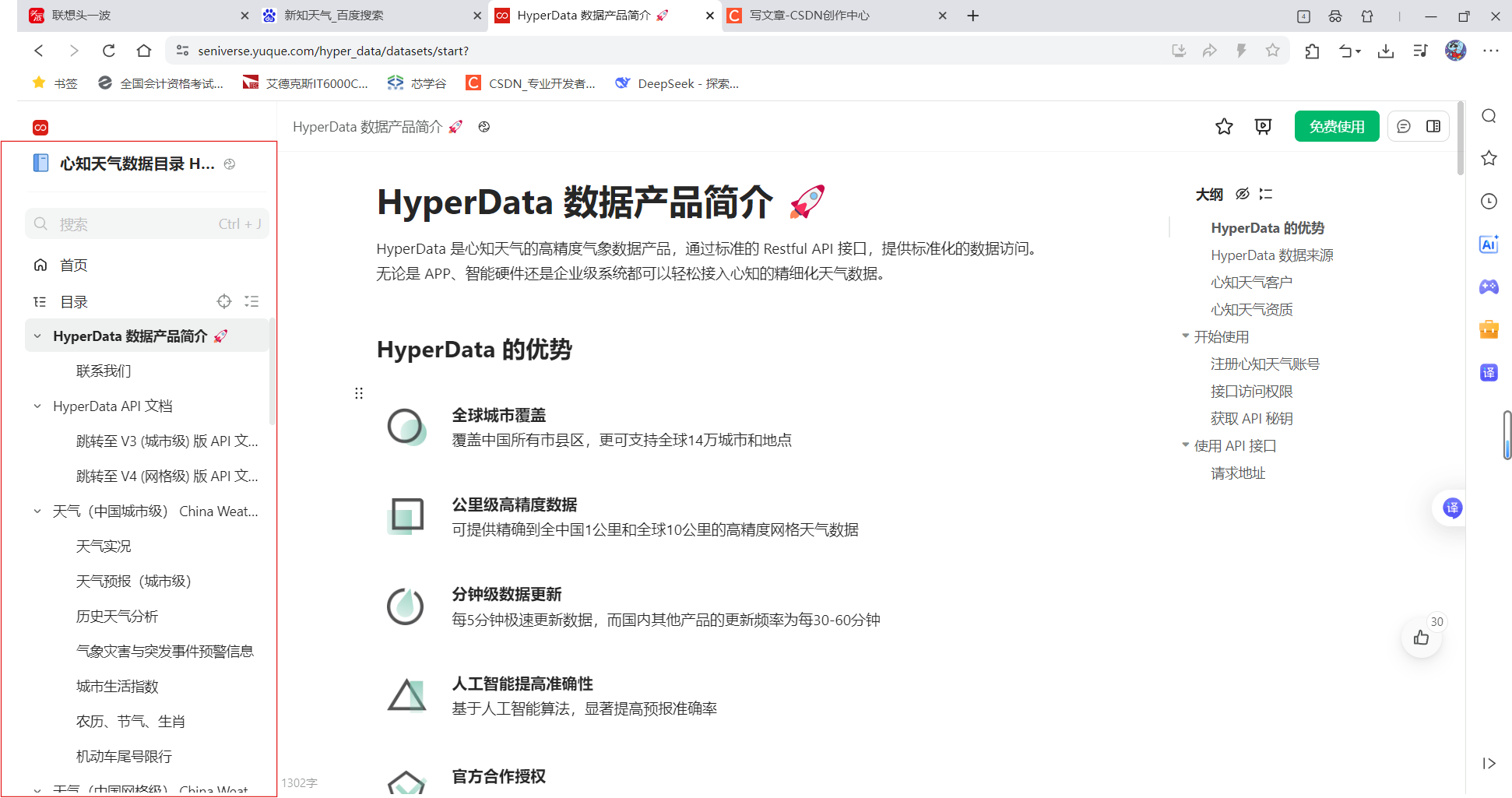Open the purple translate icon in right sidebar
The height and width of the screenshot is (798, 1512).
coord(1489,372)
